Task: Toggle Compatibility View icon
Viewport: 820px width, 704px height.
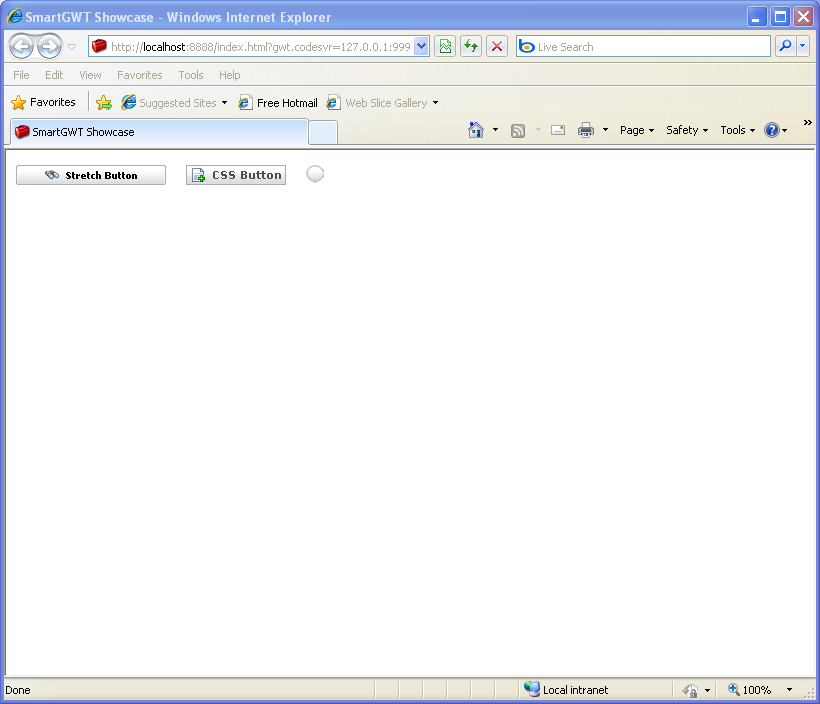Action: (445, 47)
